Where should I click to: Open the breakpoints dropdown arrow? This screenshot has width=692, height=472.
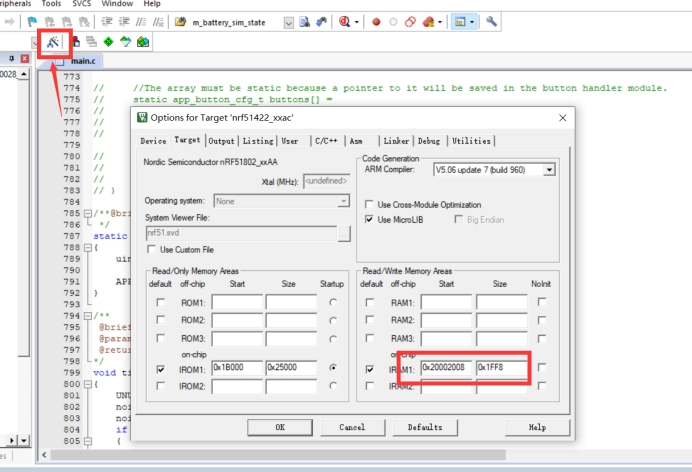[x=440, y=22]
